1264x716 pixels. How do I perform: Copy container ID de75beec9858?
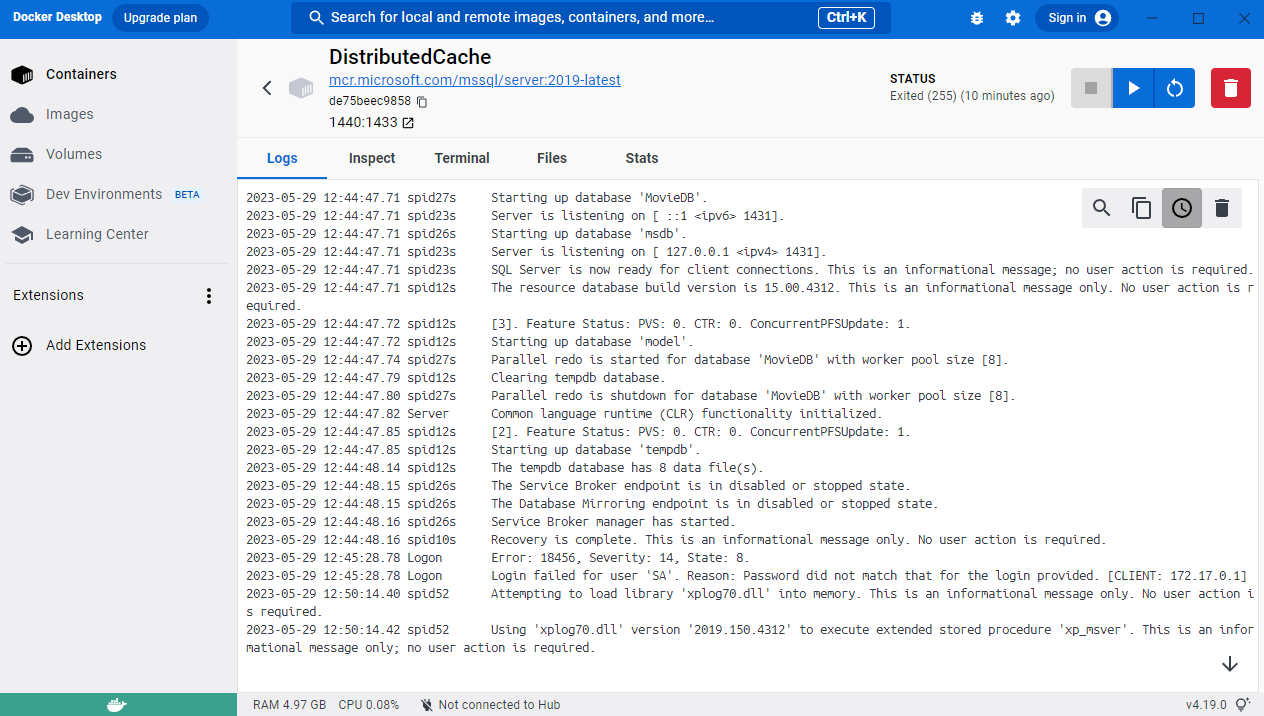pos(422,102)
